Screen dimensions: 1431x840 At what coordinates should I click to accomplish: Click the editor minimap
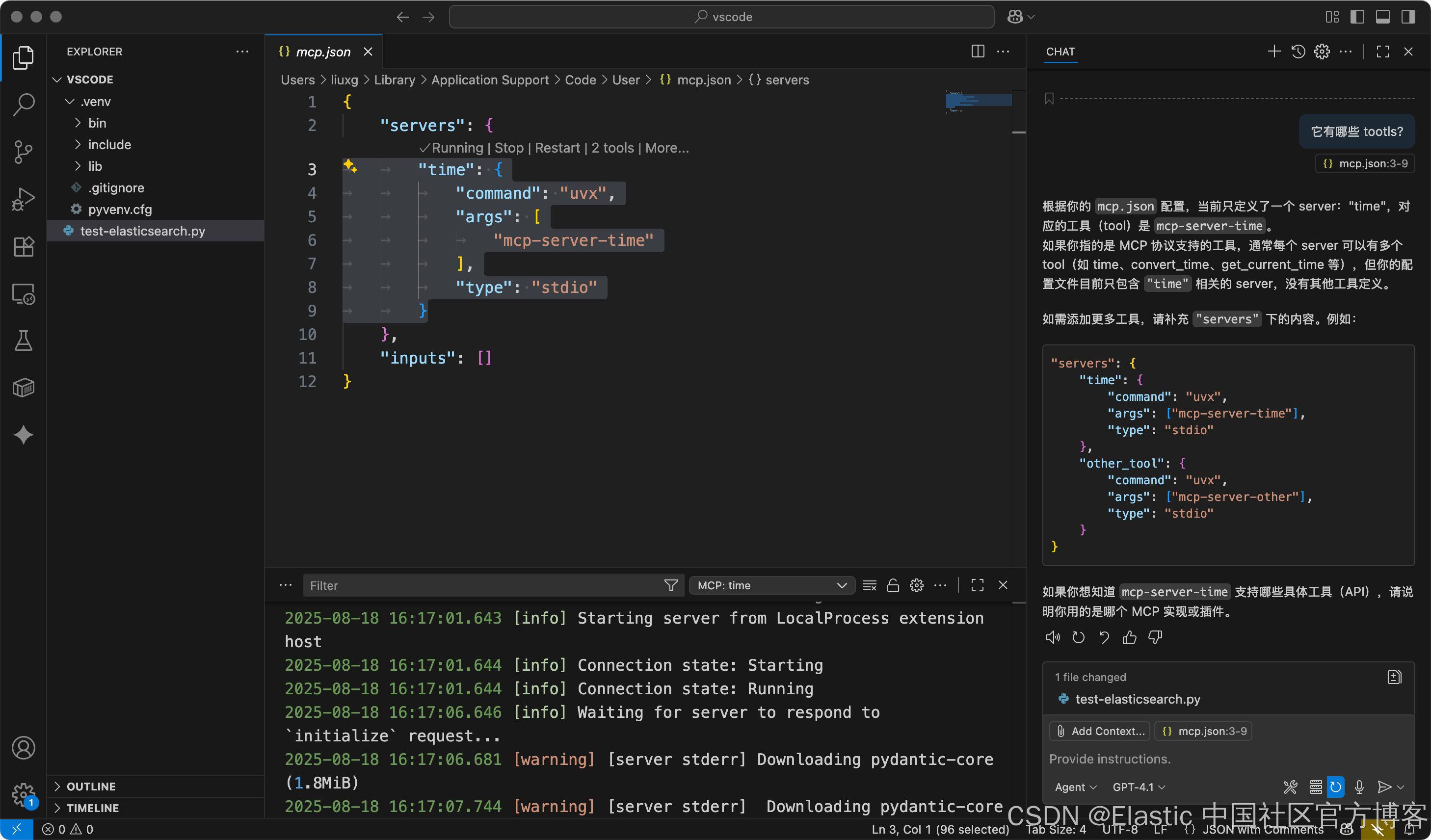click(x=979, y=102)
